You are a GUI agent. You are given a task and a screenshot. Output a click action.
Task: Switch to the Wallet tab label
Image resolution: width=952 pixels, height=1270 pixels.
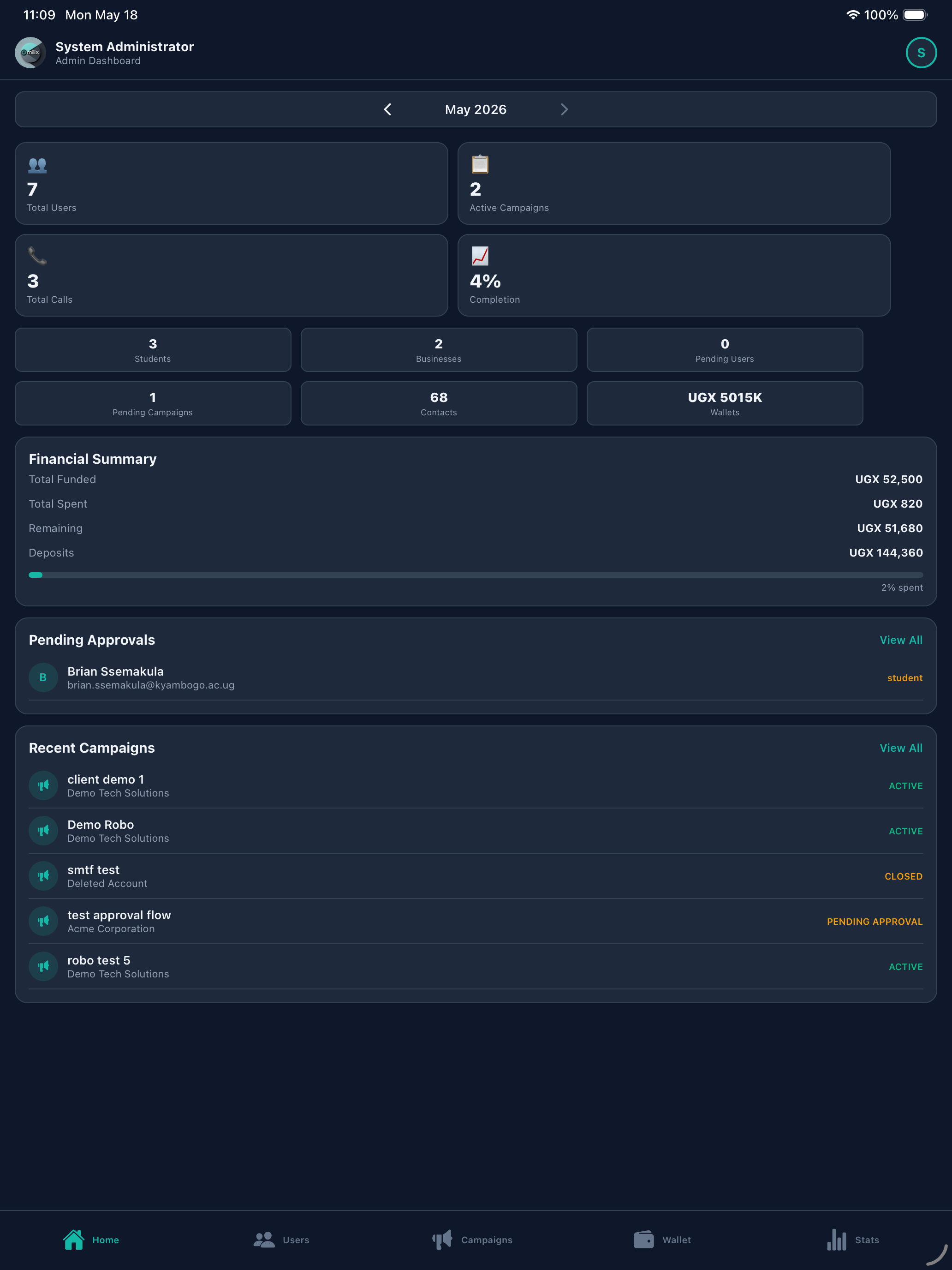[677, 1240]
